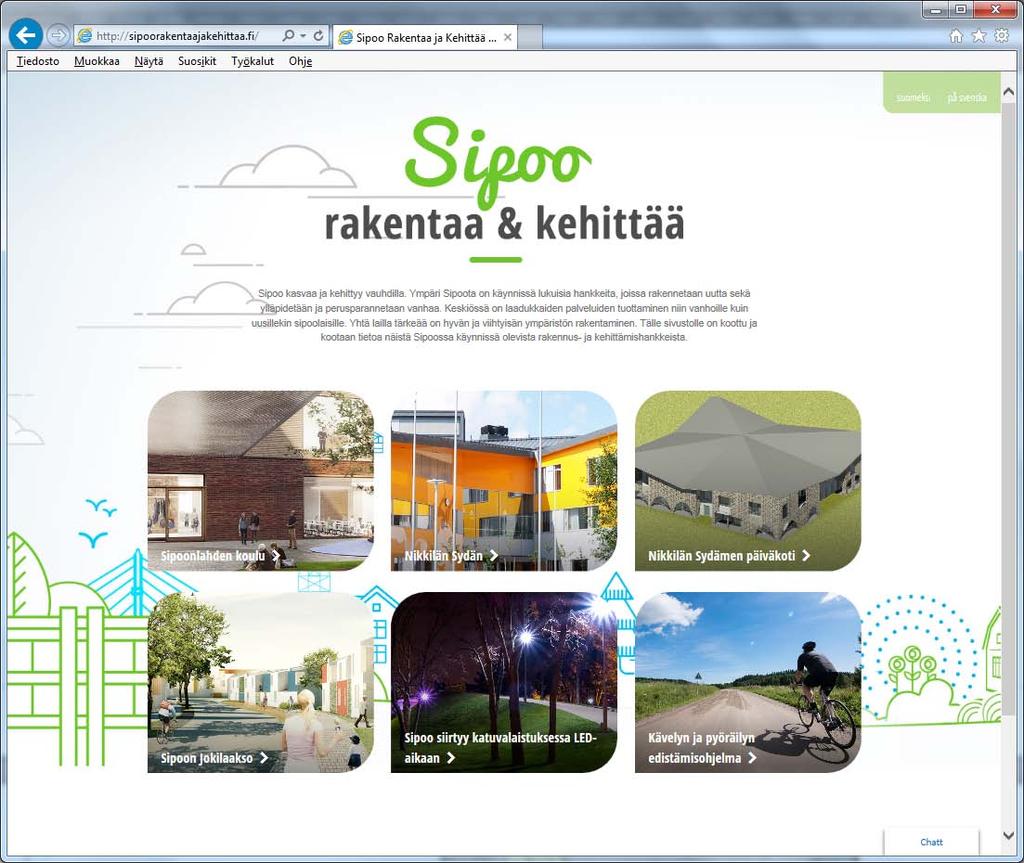Open the Nikkilän Sydän card
Image resolution: width=1024 pixels, height=863 pixels.
504,481
